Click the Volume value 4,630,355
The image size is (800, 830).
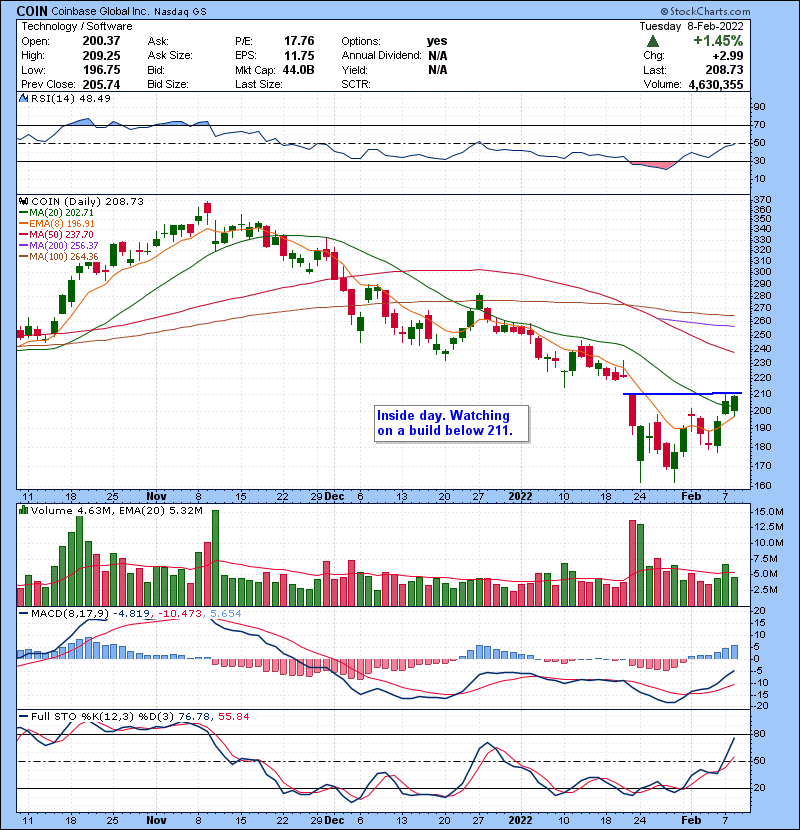(716, 84)
